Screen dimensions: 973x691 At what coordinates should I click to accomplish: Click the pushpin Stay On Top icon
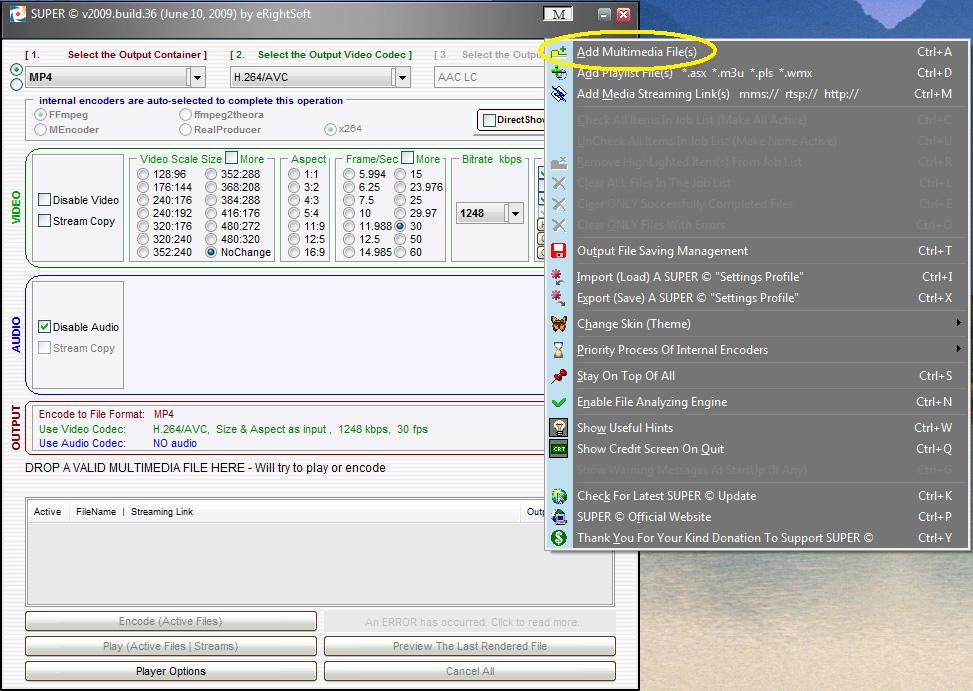click(559, 376)
